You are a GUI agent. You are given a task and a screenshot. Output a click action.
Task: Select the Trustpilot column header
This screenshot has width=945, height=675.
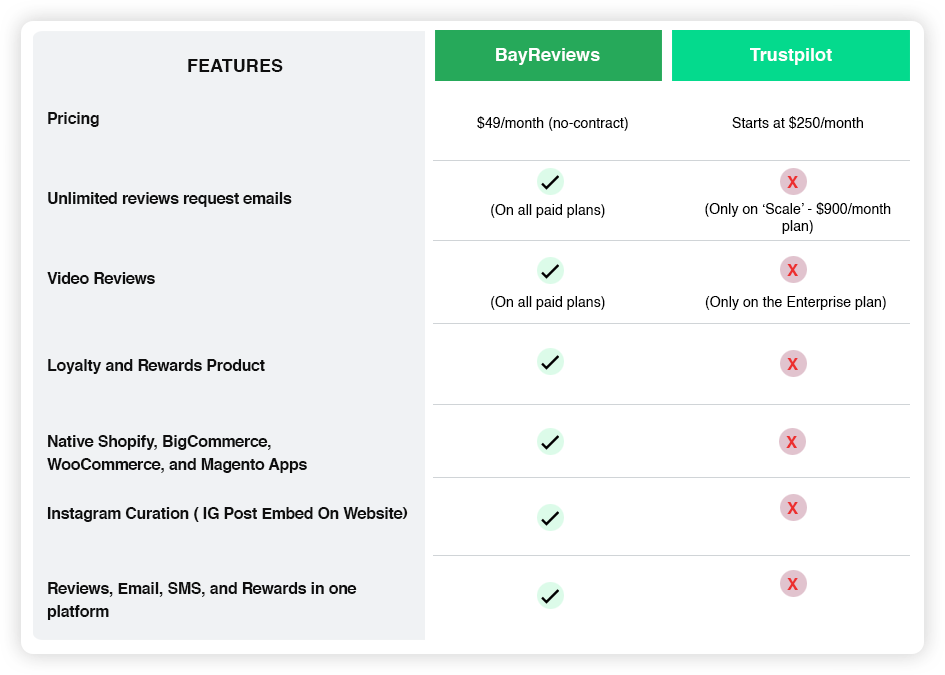click(791, 55)
